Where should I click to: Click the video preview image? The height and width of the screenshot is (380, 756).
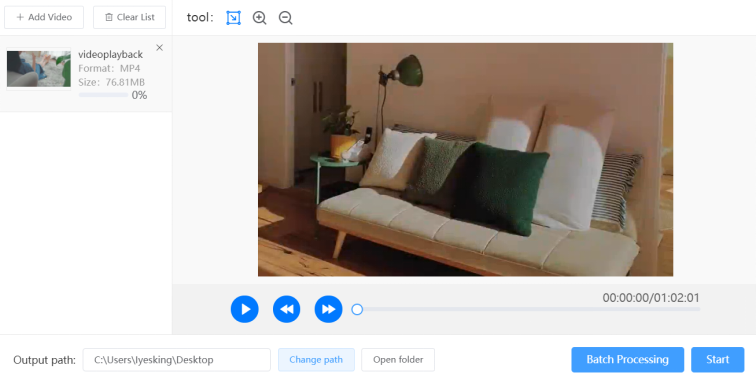click(x=465, y=160)
